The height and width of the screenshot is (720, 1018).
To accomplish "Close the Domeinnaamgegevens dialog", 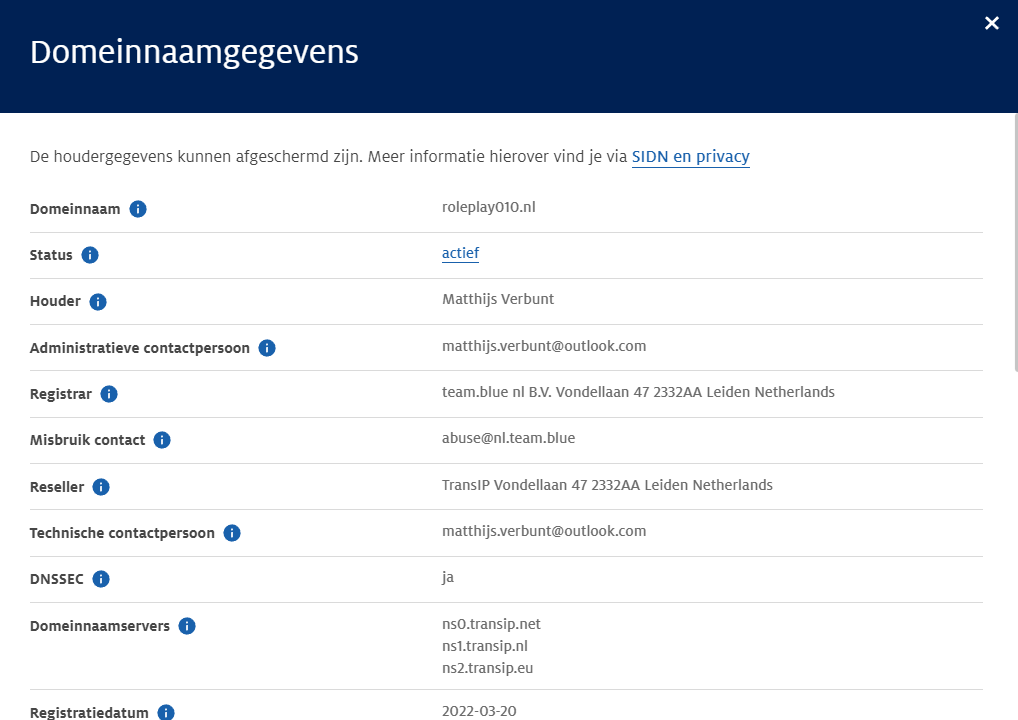I will coord(991,23).
